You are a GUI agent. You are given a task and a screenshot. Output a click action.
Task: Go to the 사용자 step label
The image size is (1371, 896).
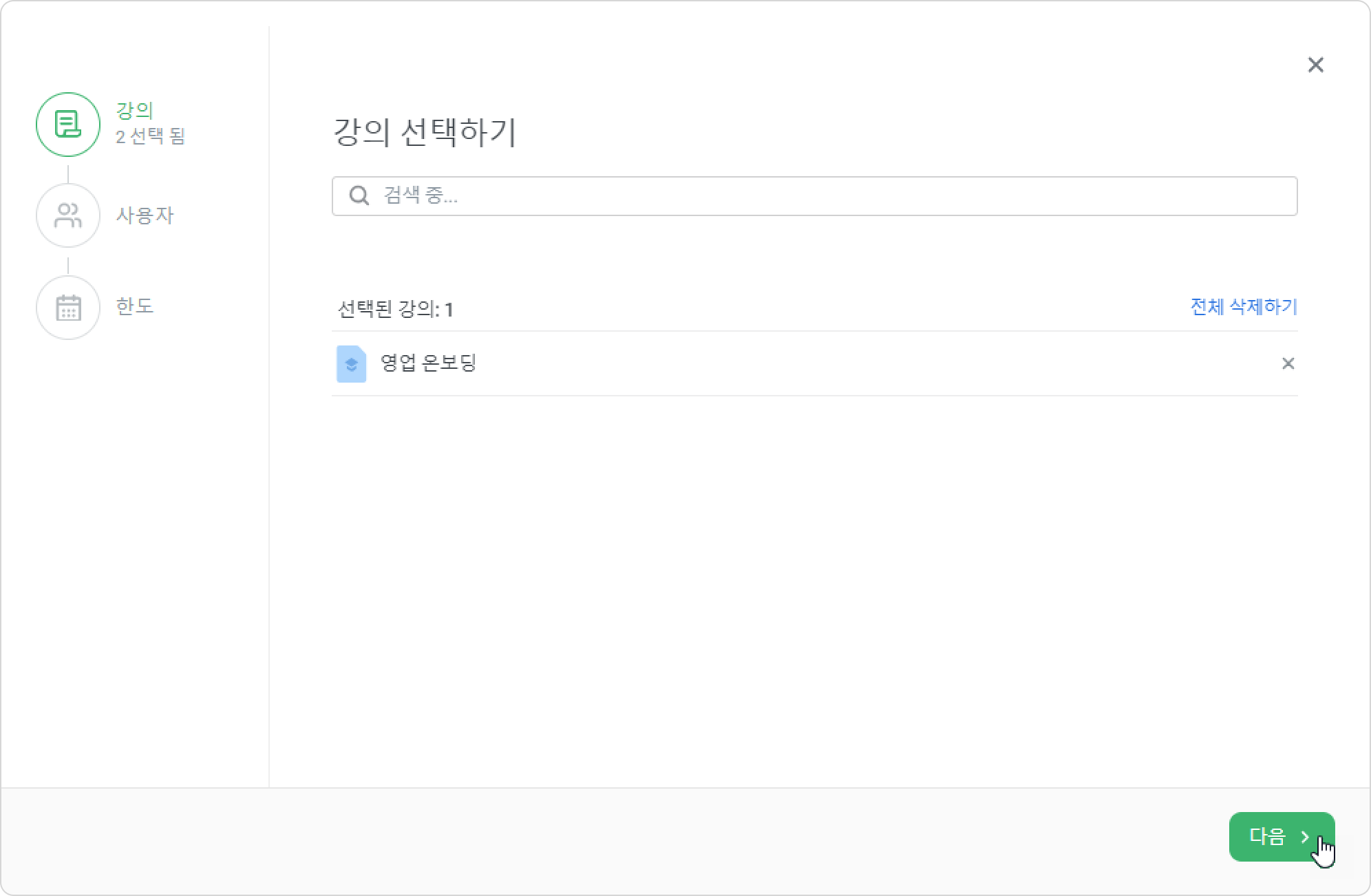[145, 215]
